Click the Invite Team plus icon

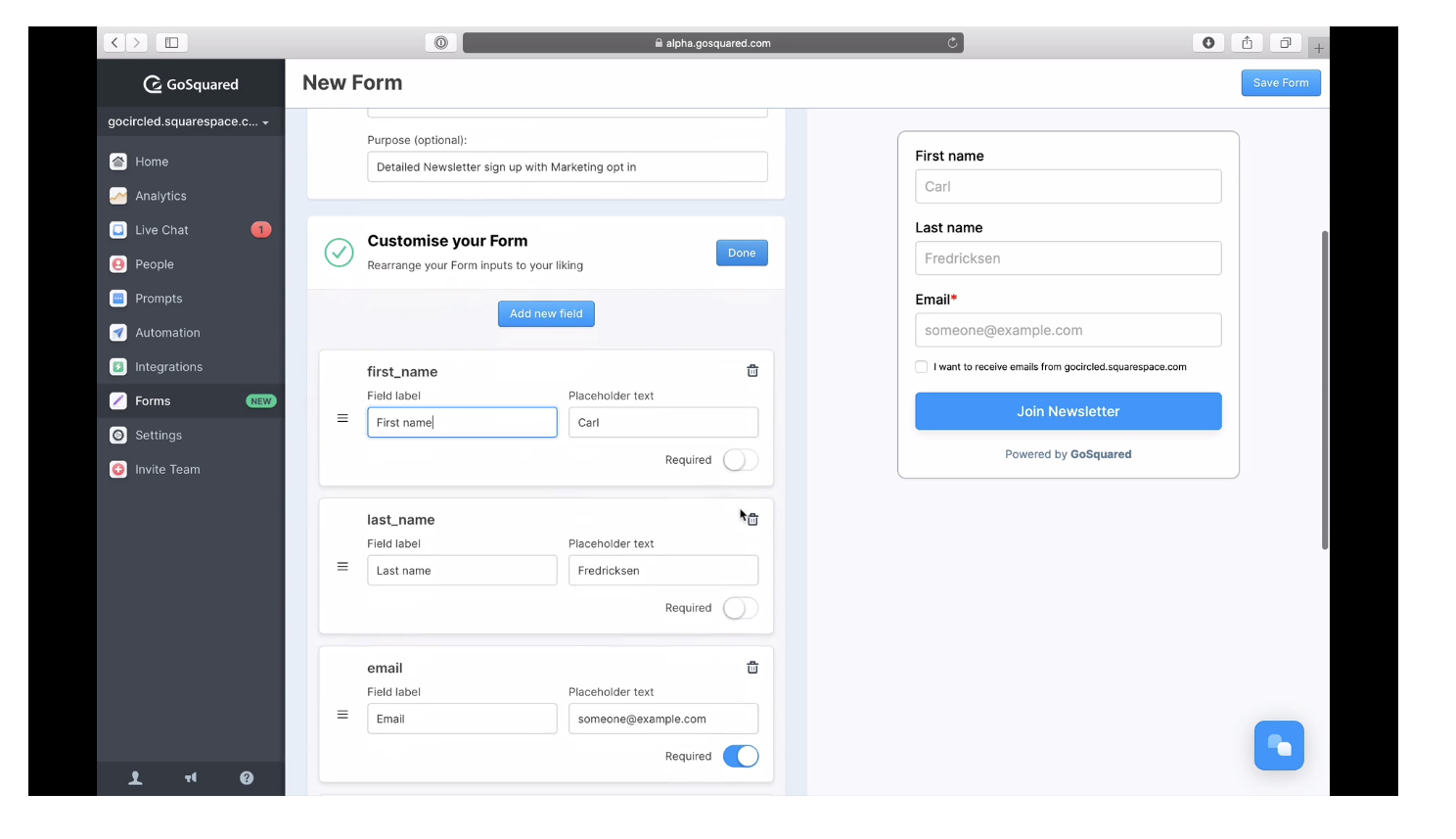coord(118,470)
